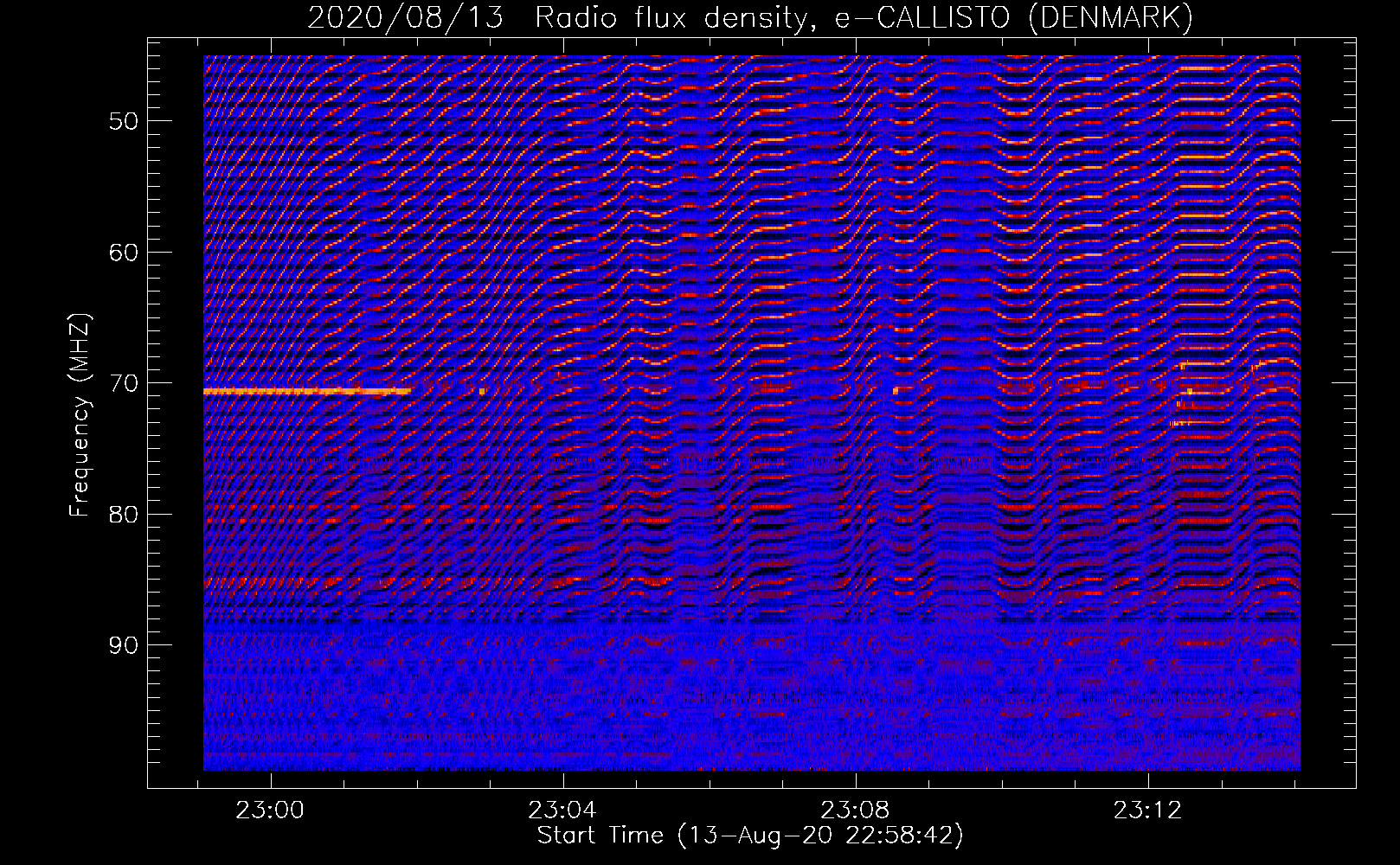Click the '80' frequency tick label
This screenshot has width=1400, height=865.
click(124, 515)
